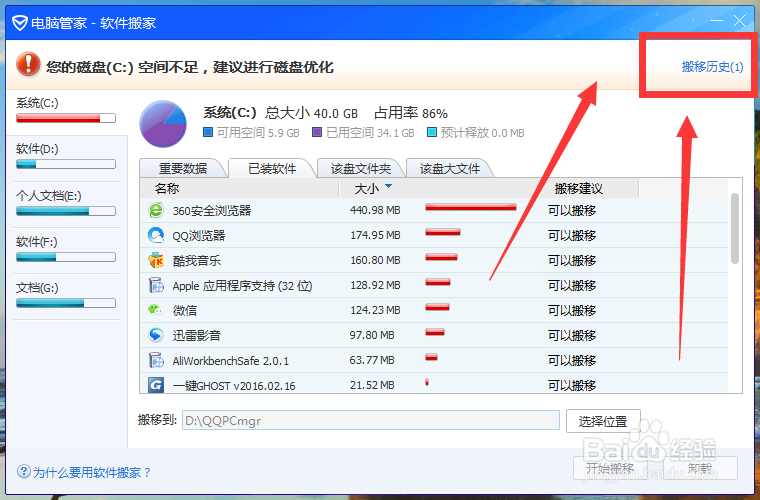Click the Apple 应用程序支持 icon
The width and height of the screenshot is (760, 500).
click(x=156, y=285)
